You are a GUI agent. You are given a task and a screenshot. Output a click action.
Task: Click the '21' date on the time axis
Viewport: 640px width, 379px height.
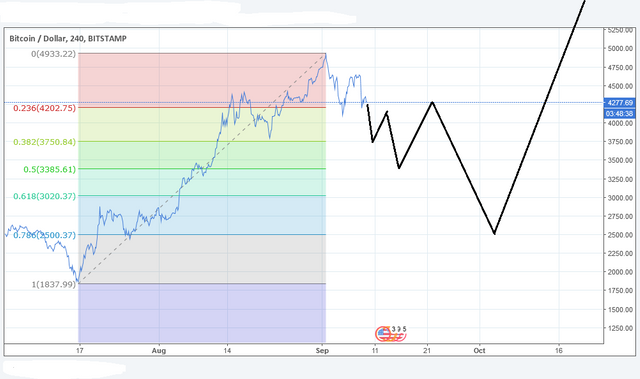coord(427,350)
